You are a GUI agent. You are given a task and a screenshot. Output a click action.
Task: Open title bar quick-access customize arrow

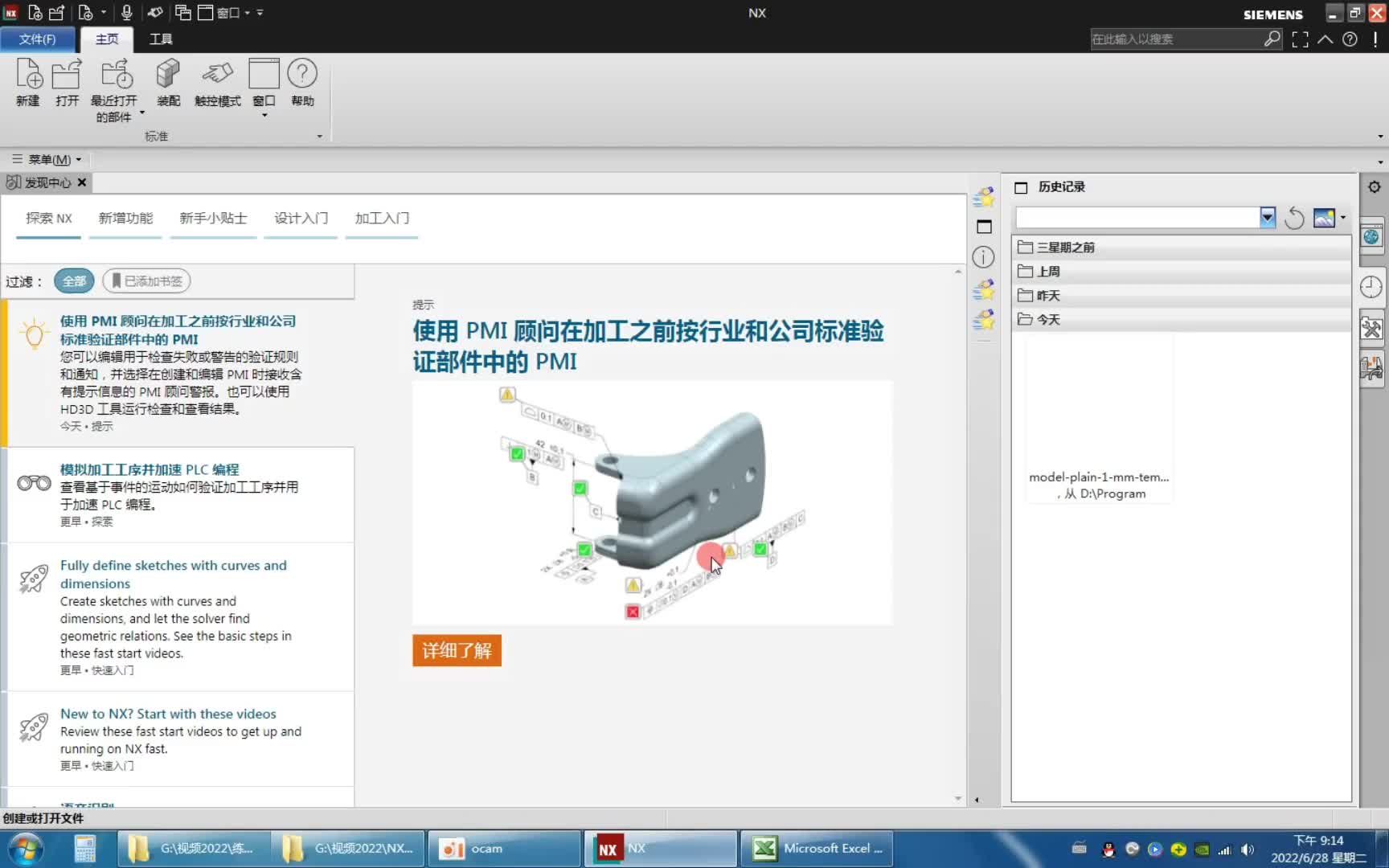point(260,13)
